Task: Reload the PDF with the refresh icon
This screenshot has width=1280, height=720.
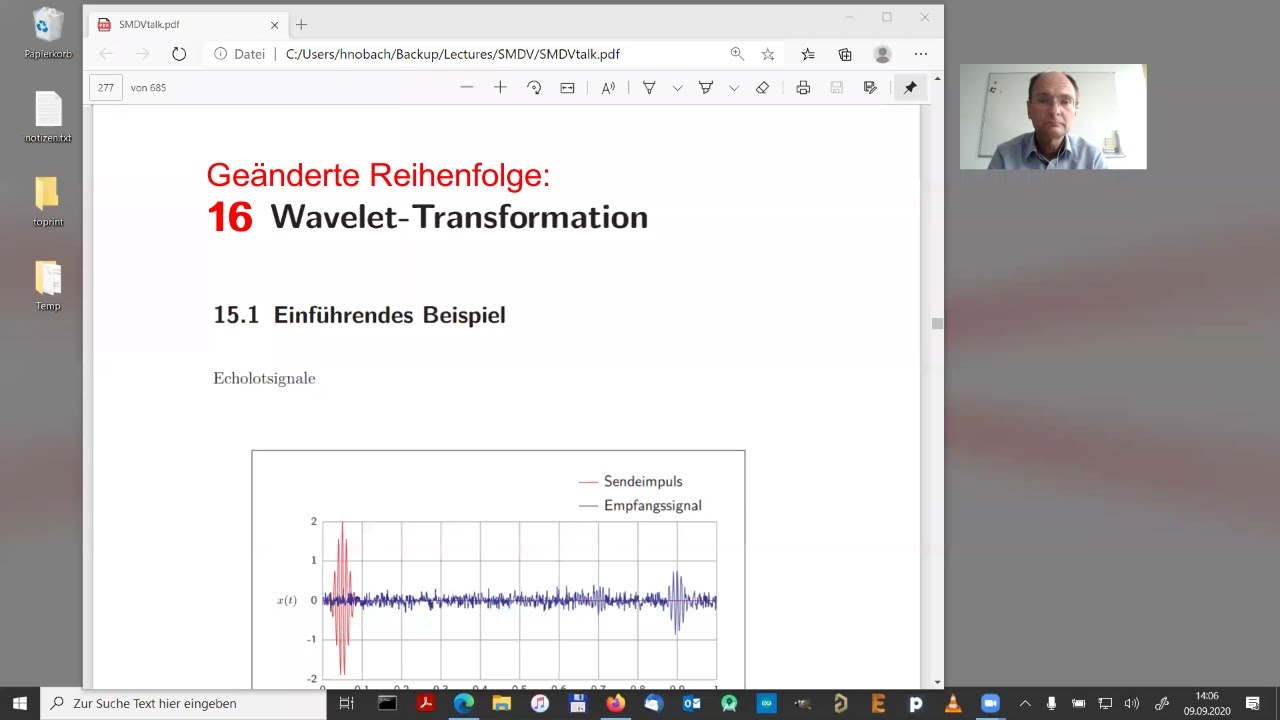Action: [179, 54]
